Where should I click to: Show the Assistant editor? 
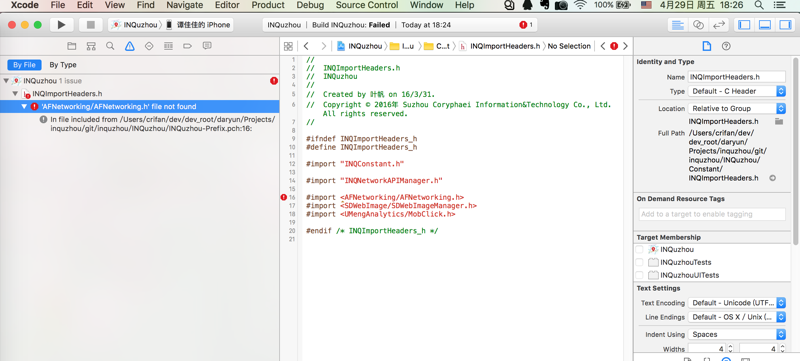pos(698,24)
